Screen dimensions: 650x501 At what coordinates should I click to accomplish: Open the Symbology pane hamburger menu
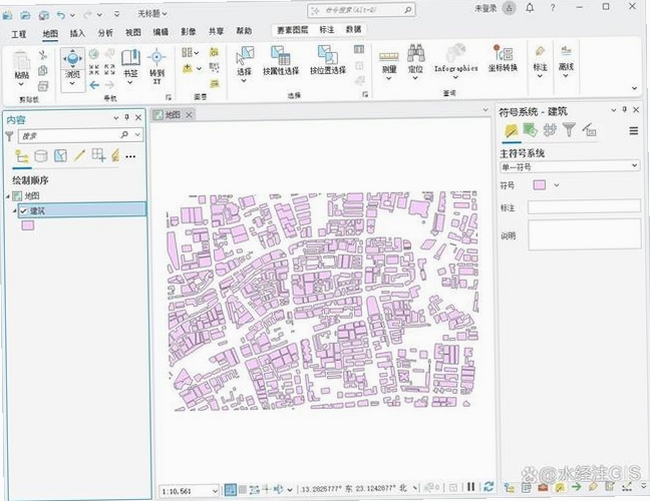click(633, 131)
